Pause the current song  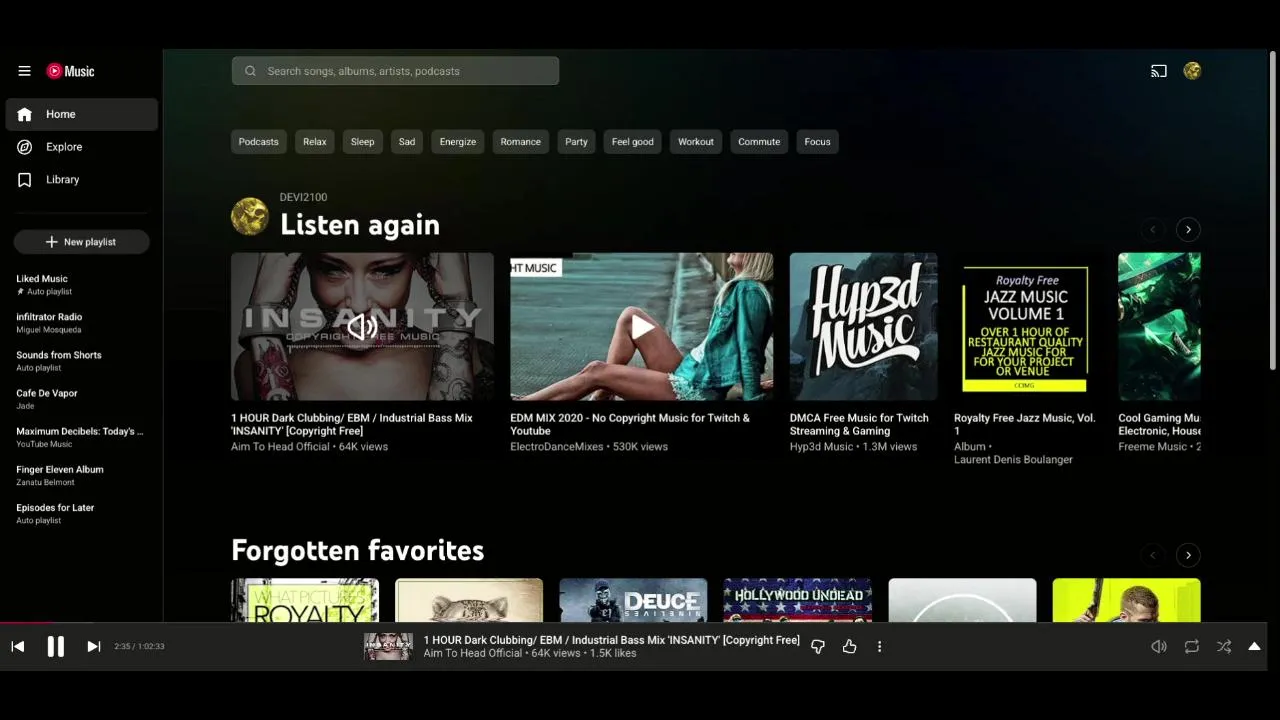[56, 647]
